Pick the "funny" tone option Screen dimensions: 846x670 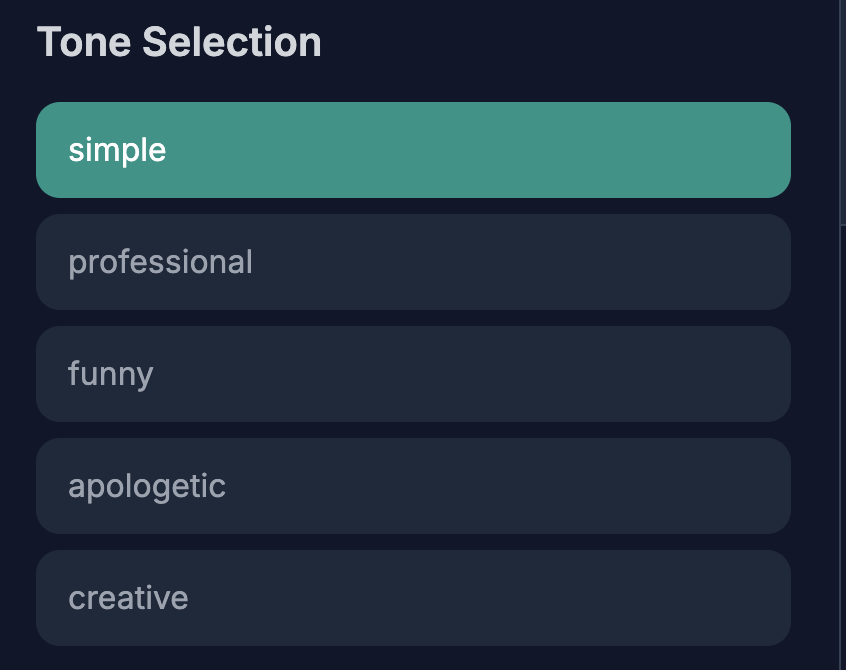click(413, 374)
